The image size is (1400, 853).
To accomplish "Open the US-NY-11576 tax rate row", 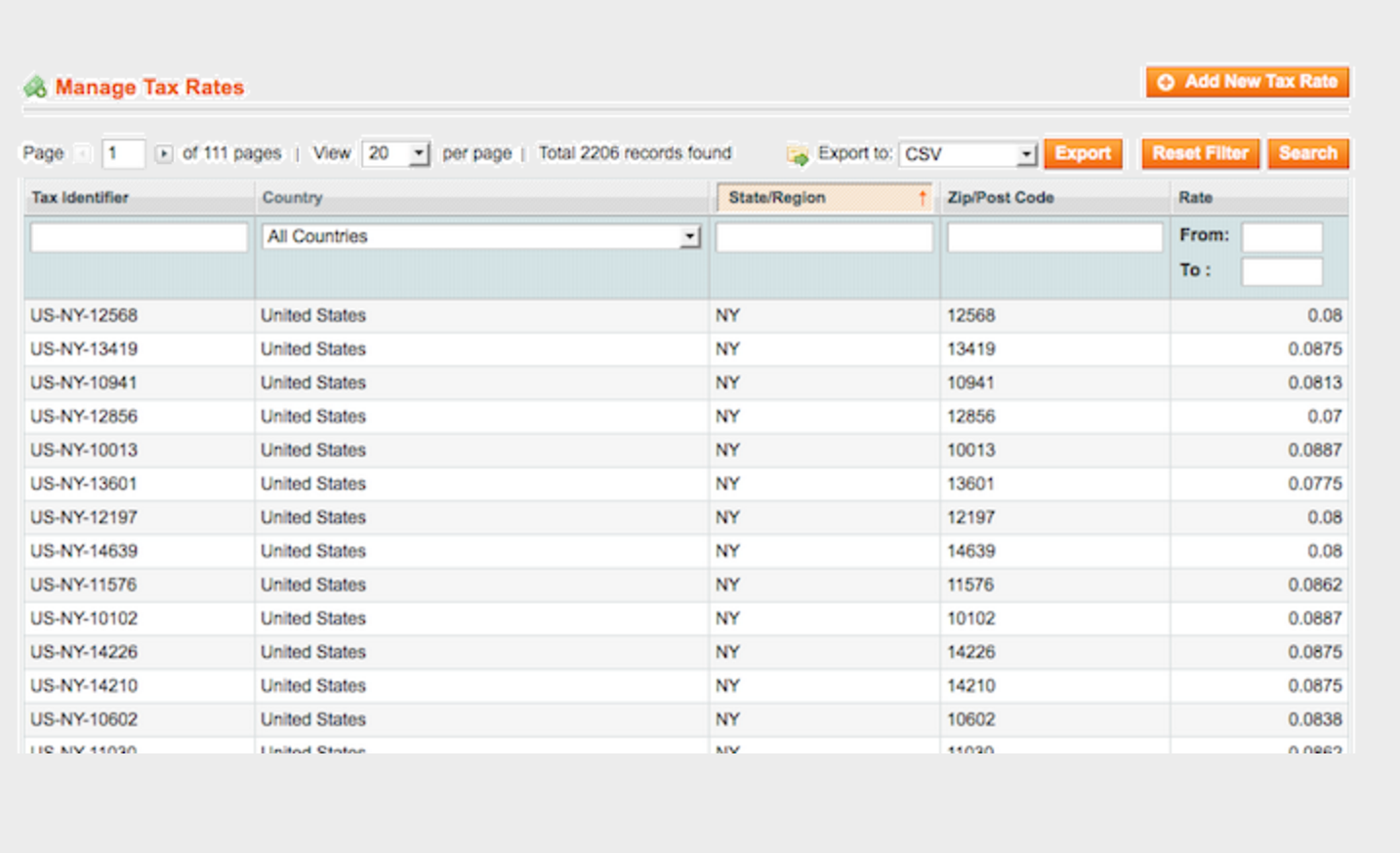I will pos(685,585).
